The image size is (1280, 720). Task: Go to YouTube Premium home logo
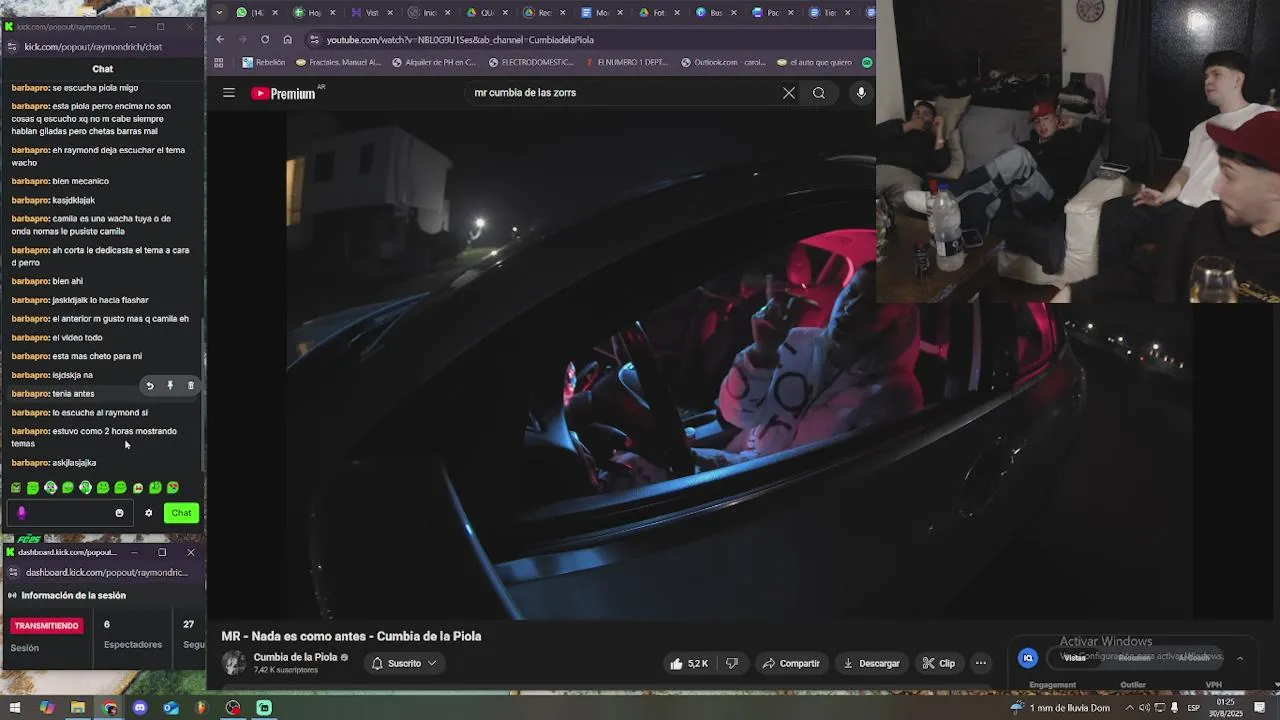284,93
